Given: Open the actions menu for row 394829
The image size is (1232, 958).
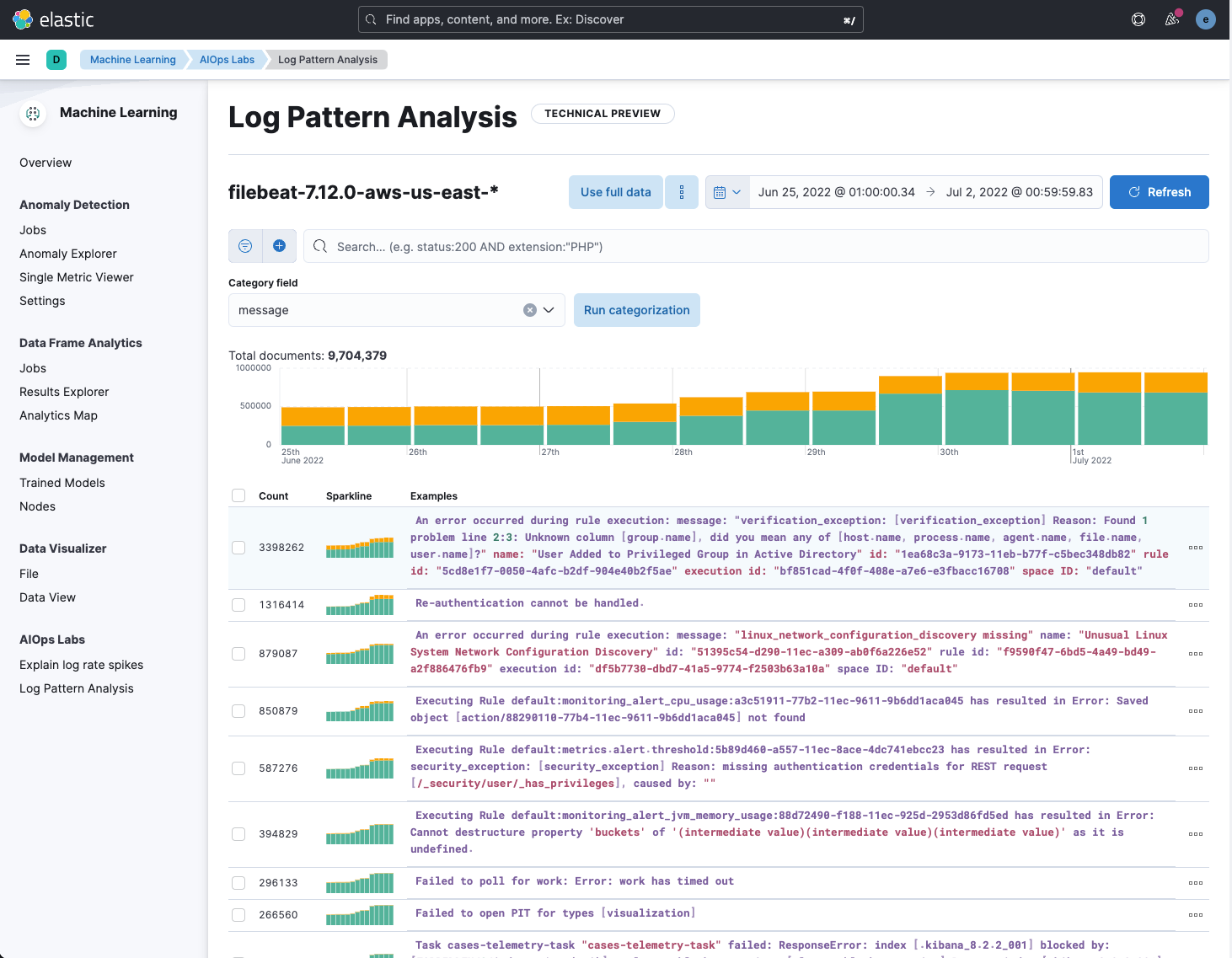Looking at the screenshot, I should coord(1195,834).
